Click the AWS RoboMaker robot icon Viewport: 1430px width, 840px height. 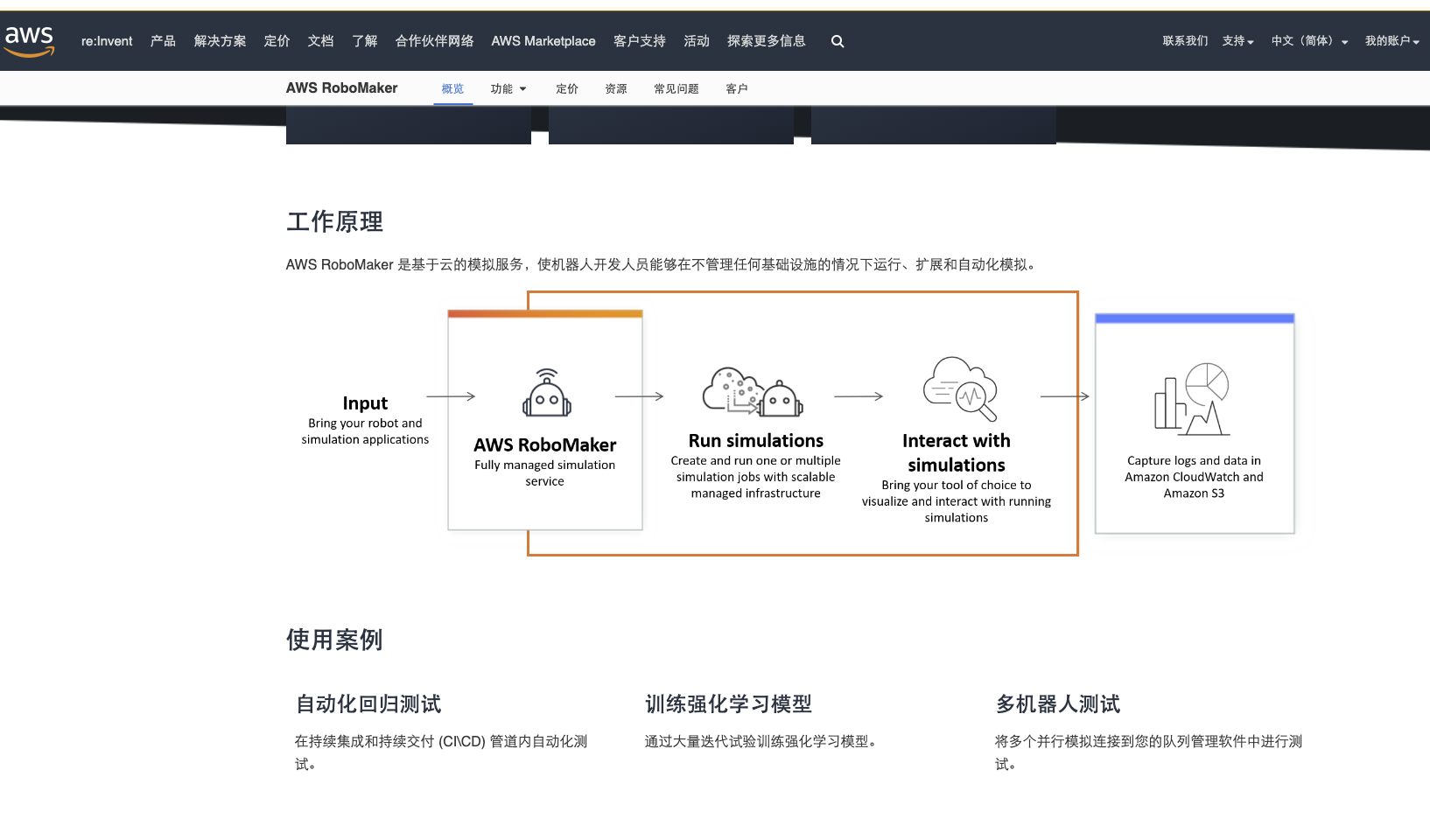click(546, 393)
